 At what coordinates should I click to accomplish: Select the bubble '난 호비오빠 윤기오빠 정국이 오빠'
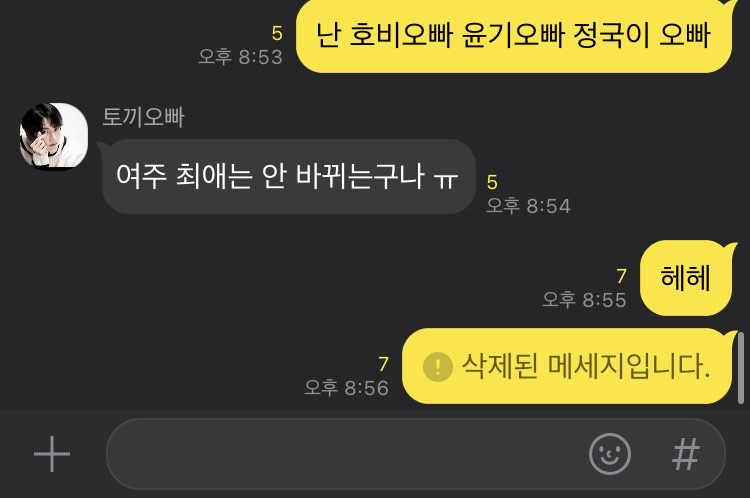point(514,36)
